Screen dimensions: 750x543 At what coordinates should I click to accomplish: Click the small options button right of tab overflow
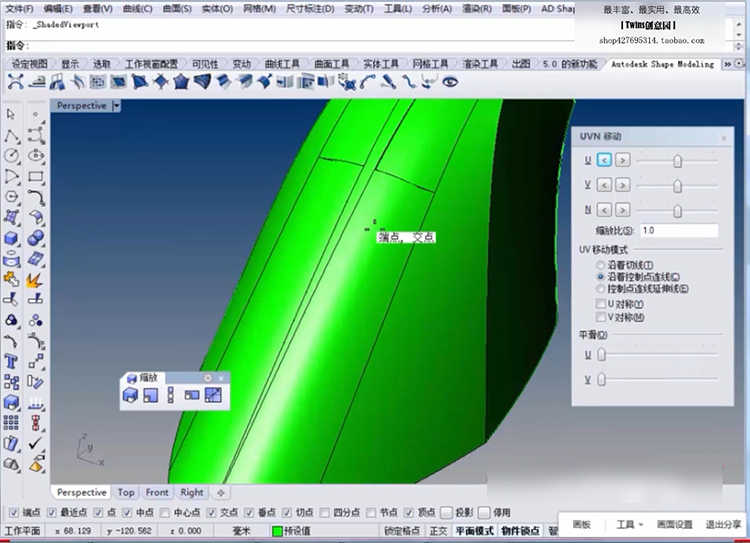click(x=739, y=64)
